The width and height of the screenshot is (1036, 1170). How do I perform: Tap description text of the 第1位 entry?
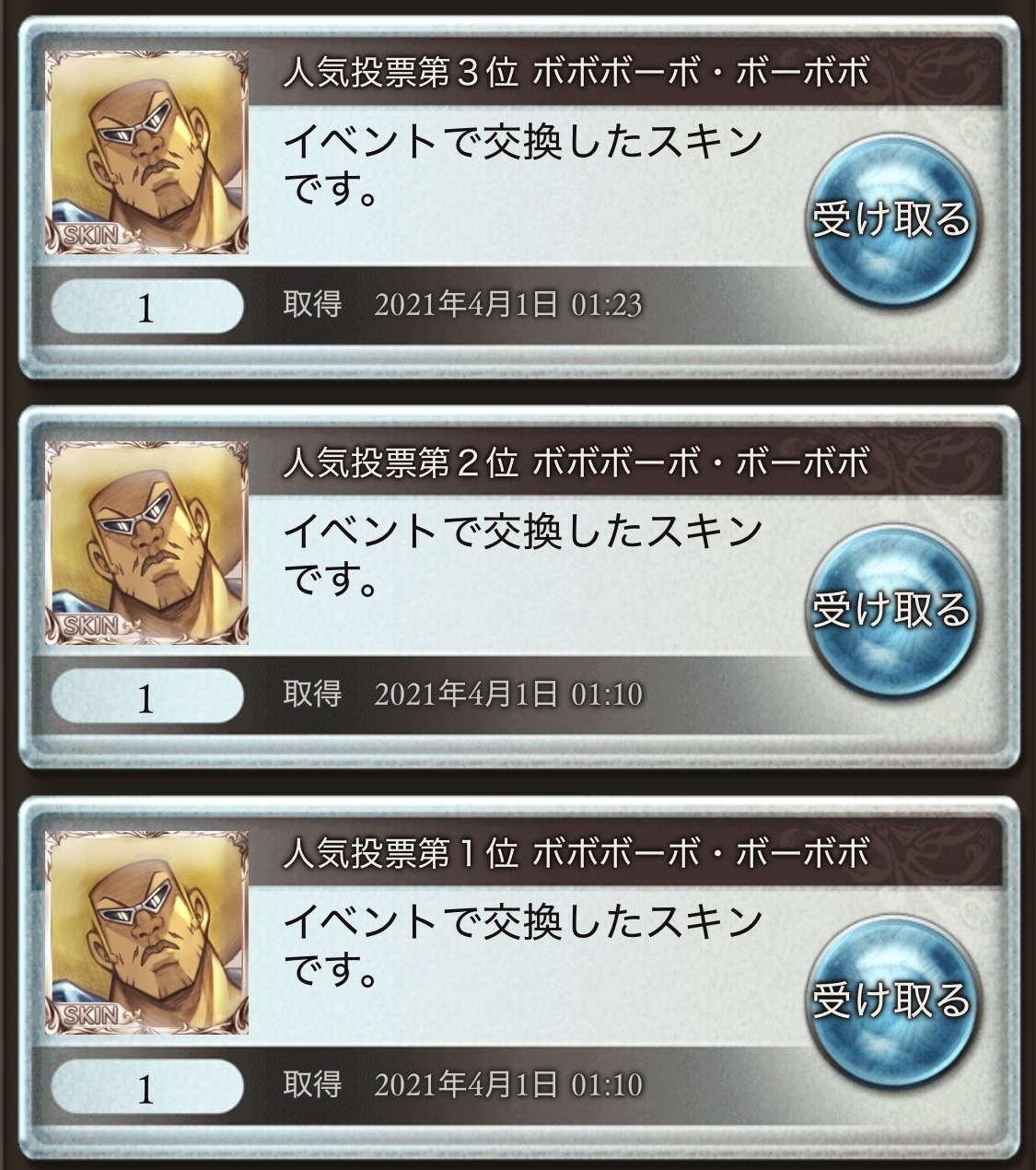coord(523,946)
